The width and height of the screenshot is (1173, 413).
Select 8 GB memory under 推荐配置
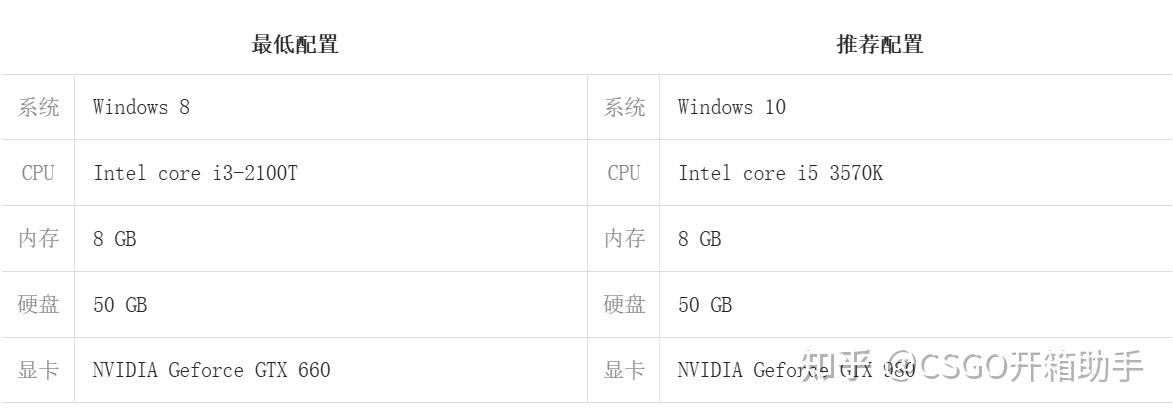699,239
